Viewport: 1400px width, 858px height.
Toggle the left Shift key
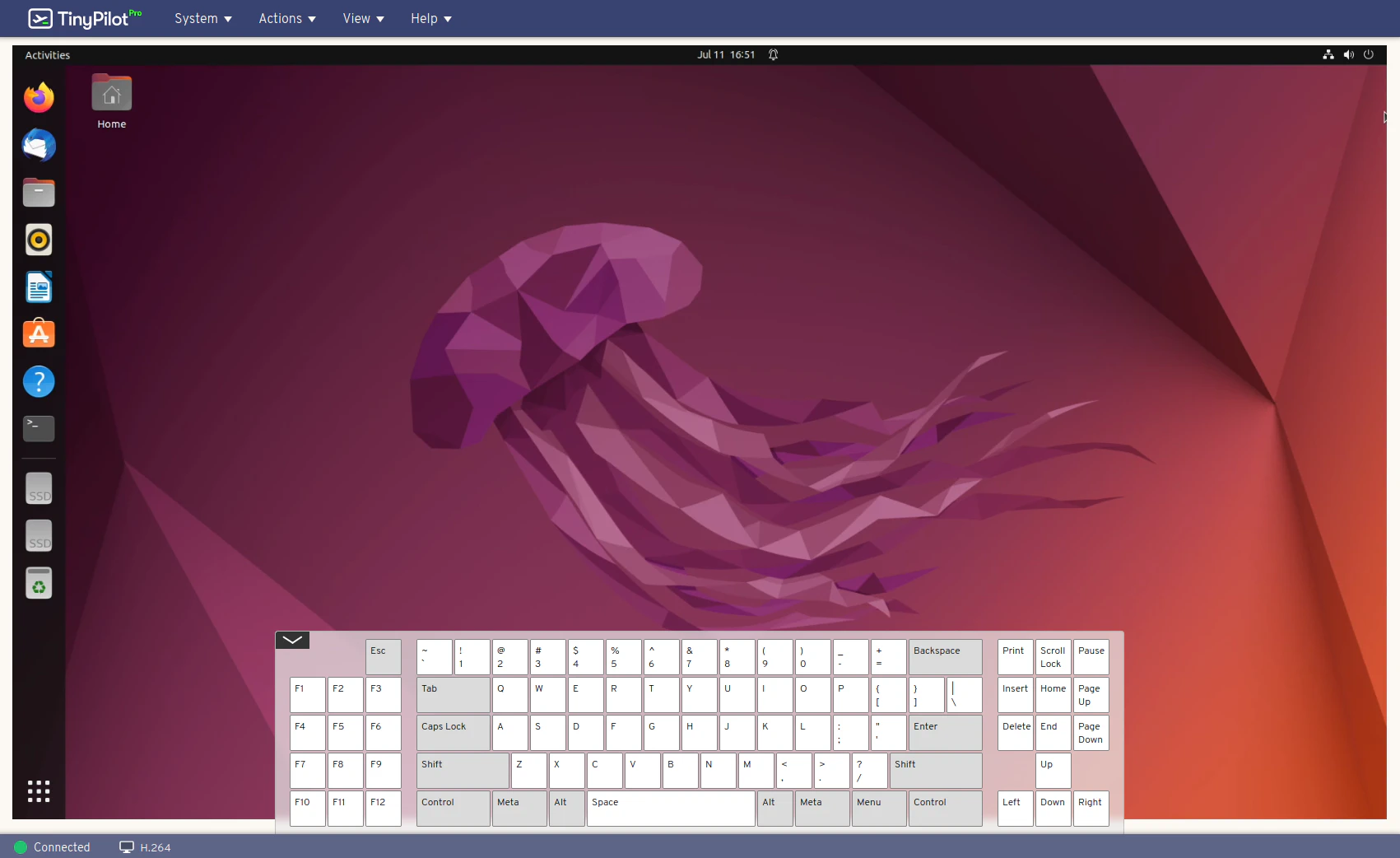point(463,771)
